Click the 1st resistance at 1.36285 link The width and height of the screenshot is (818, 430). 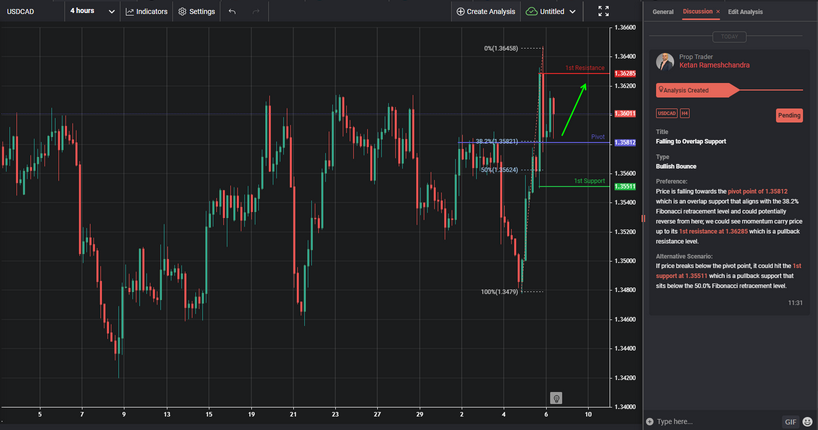[713, 231]
